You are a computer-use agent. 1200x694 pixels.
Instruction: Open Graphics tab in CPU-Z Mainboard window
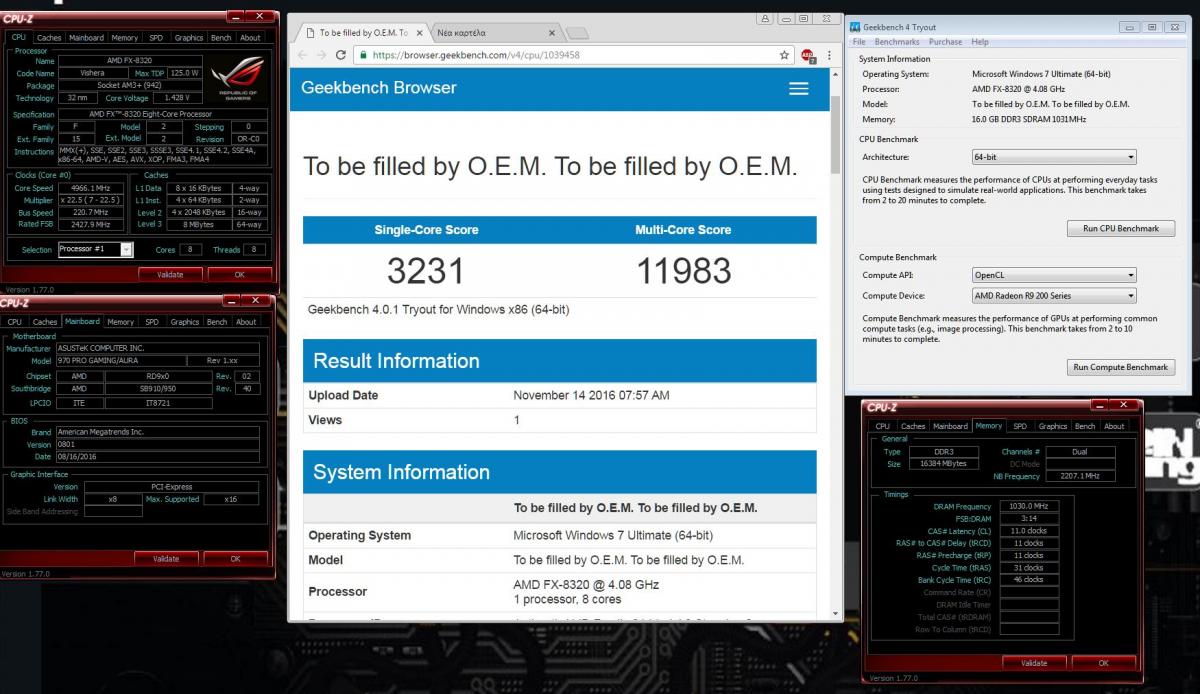pyautogui.click(x=185, y=322)
